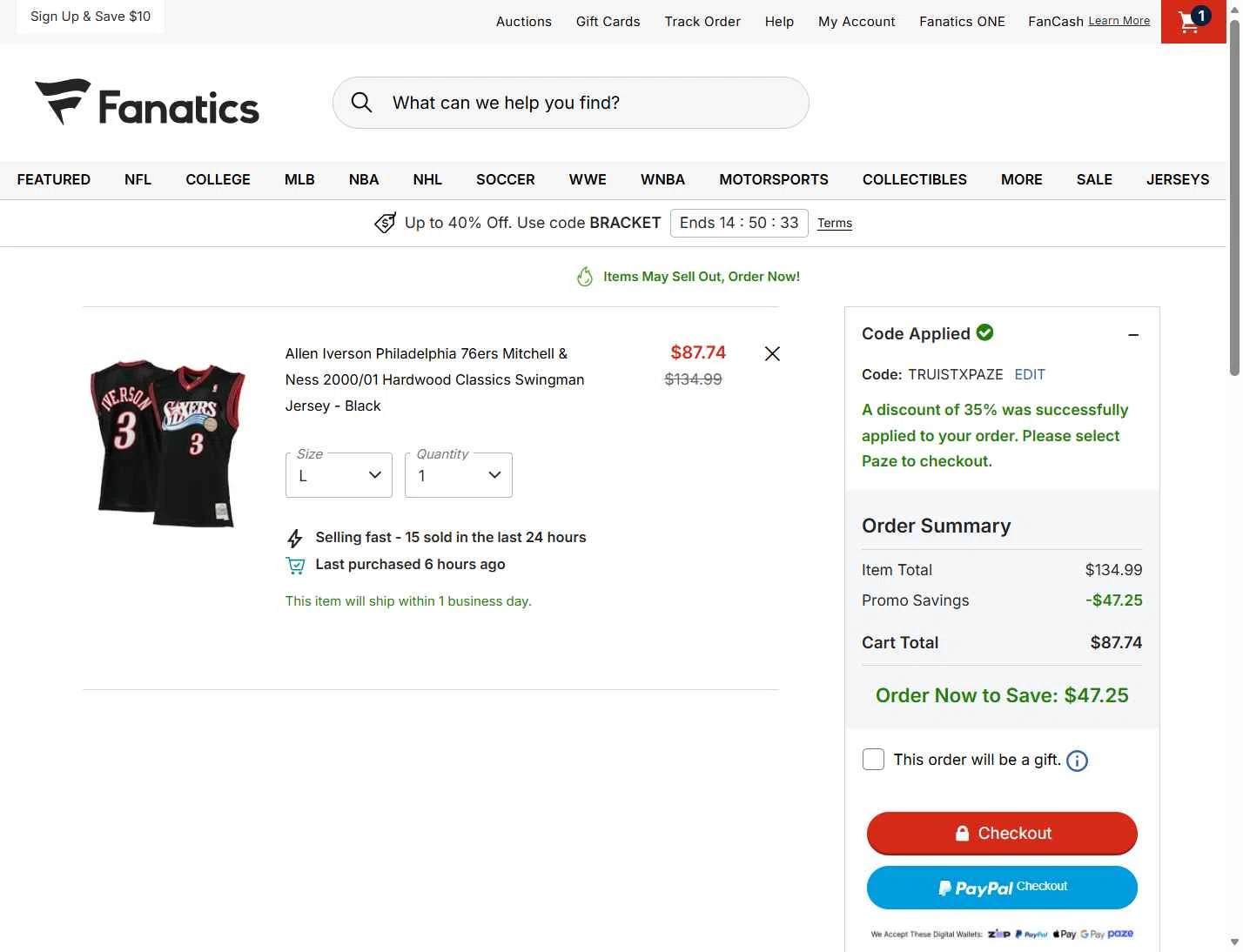The height and width of the screenshot is (952, 1243).
Task: Click the promo price tag icon
Action: (385, 224)
